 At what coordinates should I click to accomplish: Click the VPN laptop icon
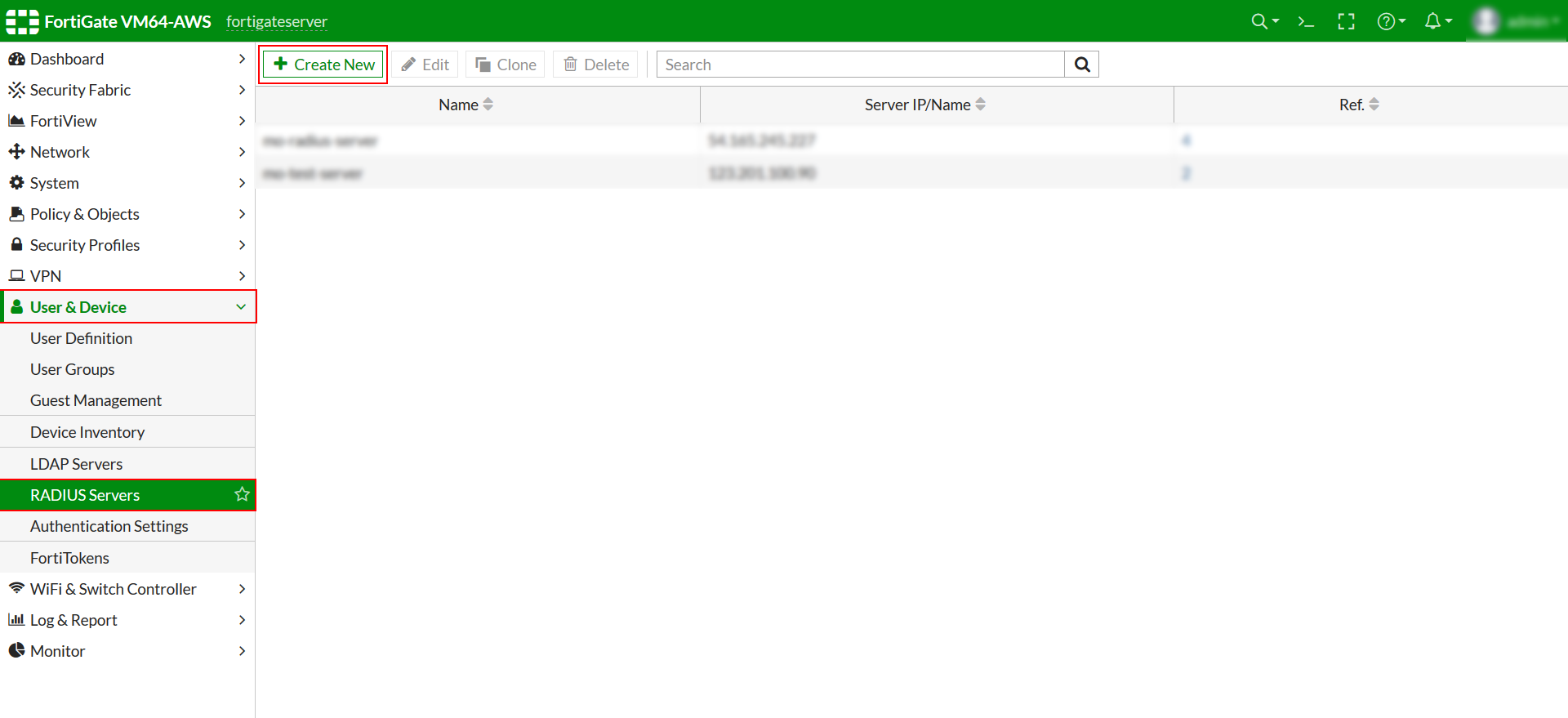coord(16,276)
